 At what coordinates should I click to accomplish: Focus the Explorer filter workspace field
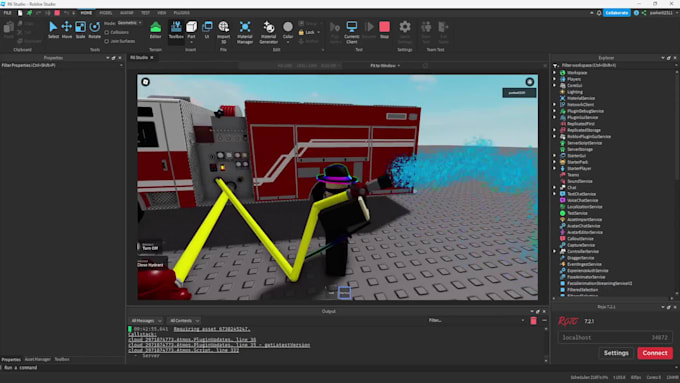(616, 65)
